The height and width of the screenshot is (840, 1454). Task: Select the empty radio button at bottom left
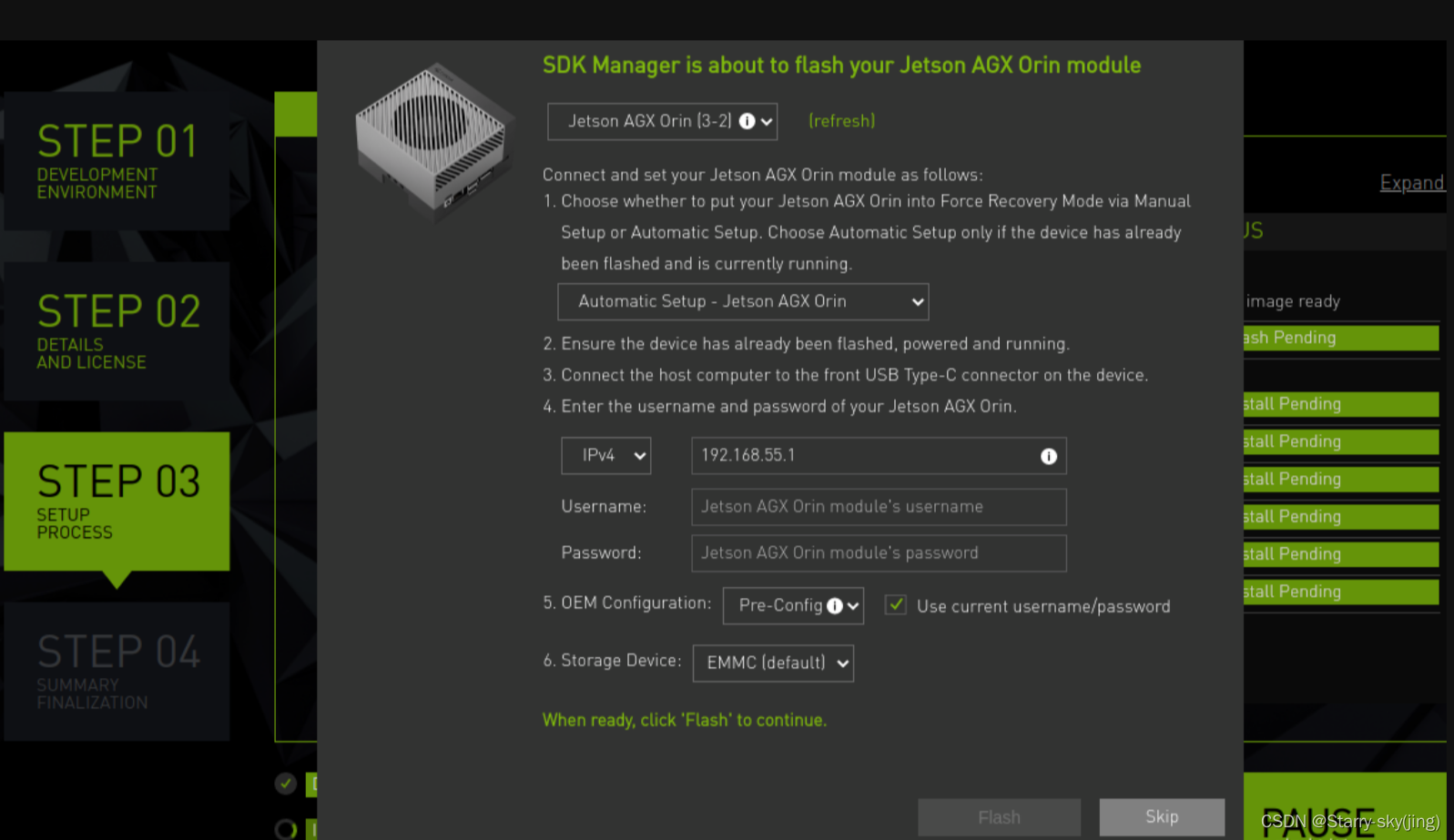[286, 829]
